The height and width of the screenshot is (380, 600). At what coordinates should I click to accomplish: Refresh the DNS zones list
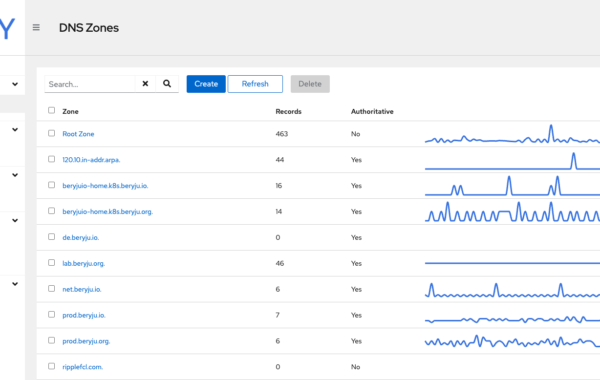tap(255, 84)
